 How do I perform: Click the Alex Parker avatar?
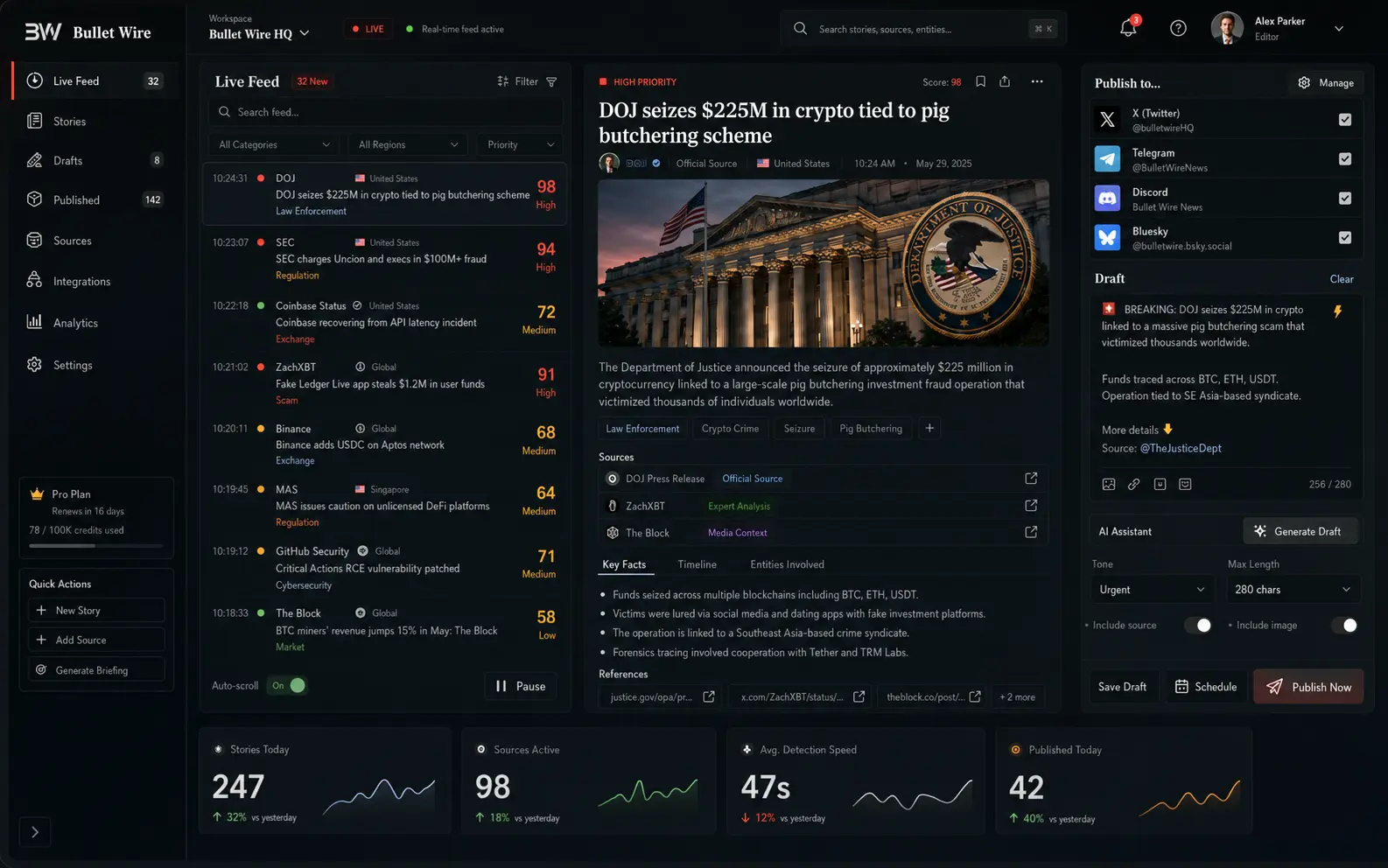click(1227, 29)
